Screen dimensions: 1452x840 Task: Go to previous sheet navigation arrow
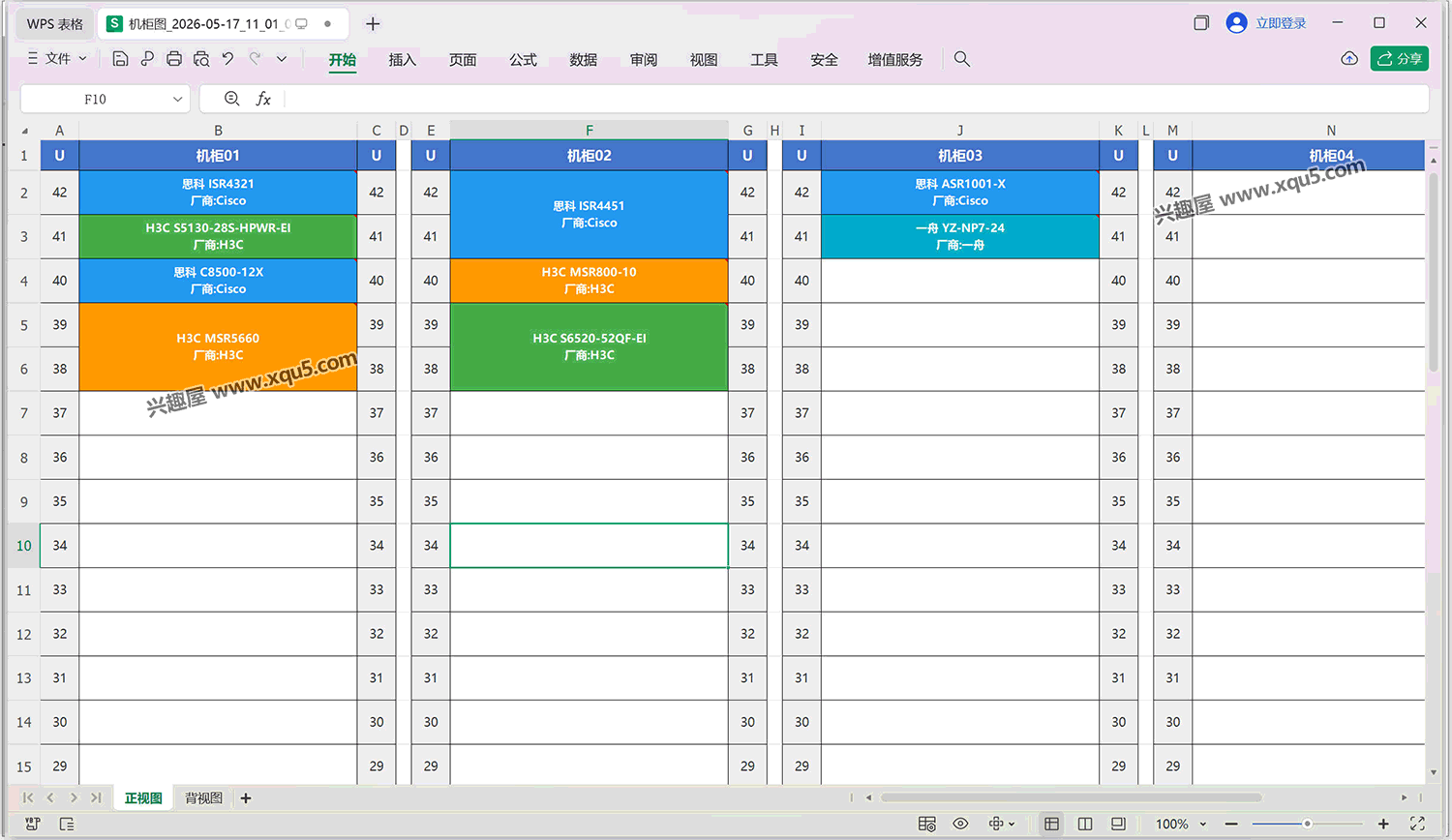(x=50, y=797)
